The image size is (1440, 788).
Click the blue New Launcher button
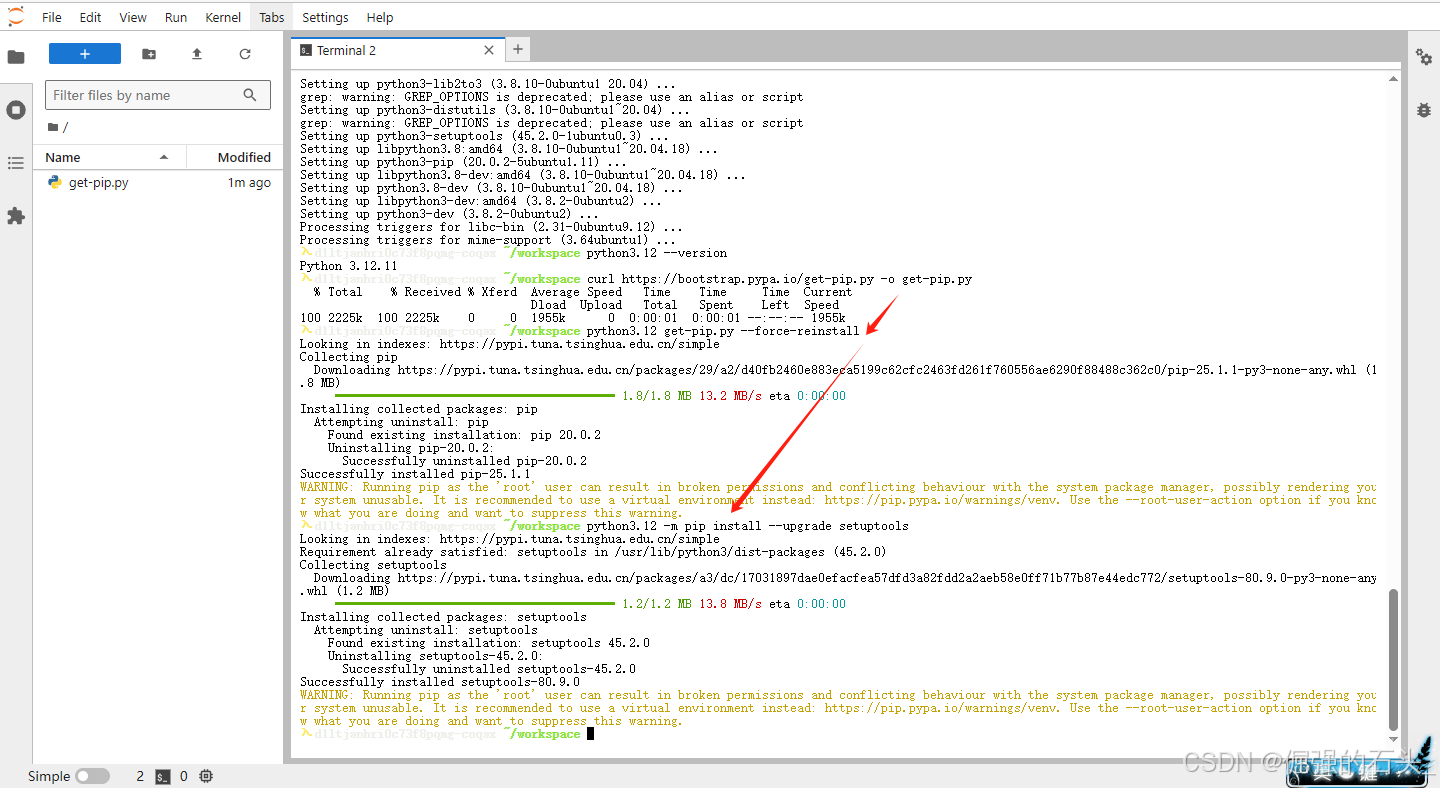(85, 54)
